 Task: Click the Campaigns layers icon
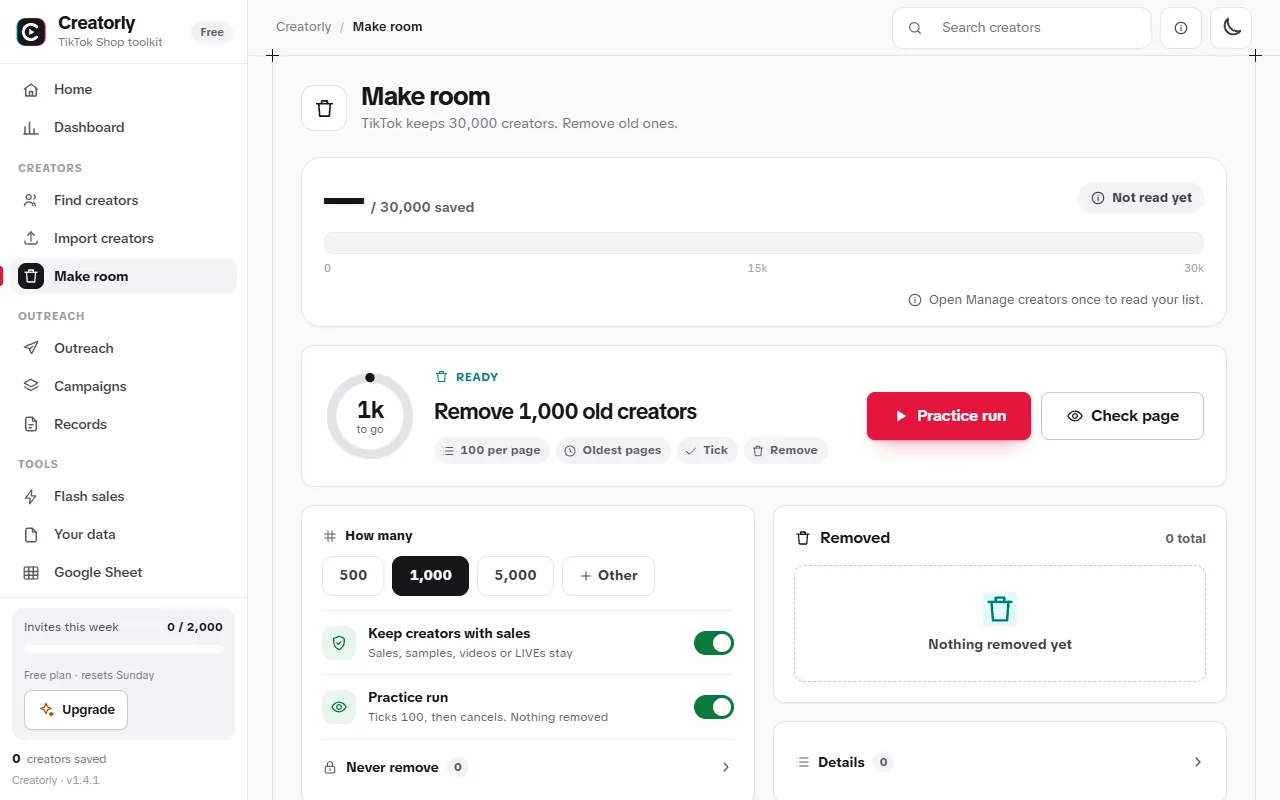click(31, 386)
